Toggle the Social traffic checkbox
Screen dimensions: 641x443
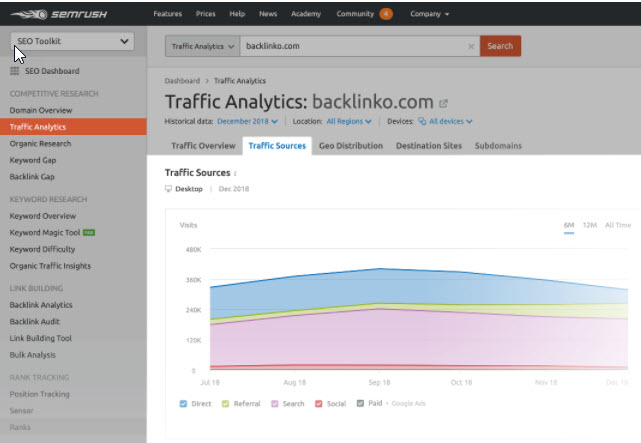318,404
